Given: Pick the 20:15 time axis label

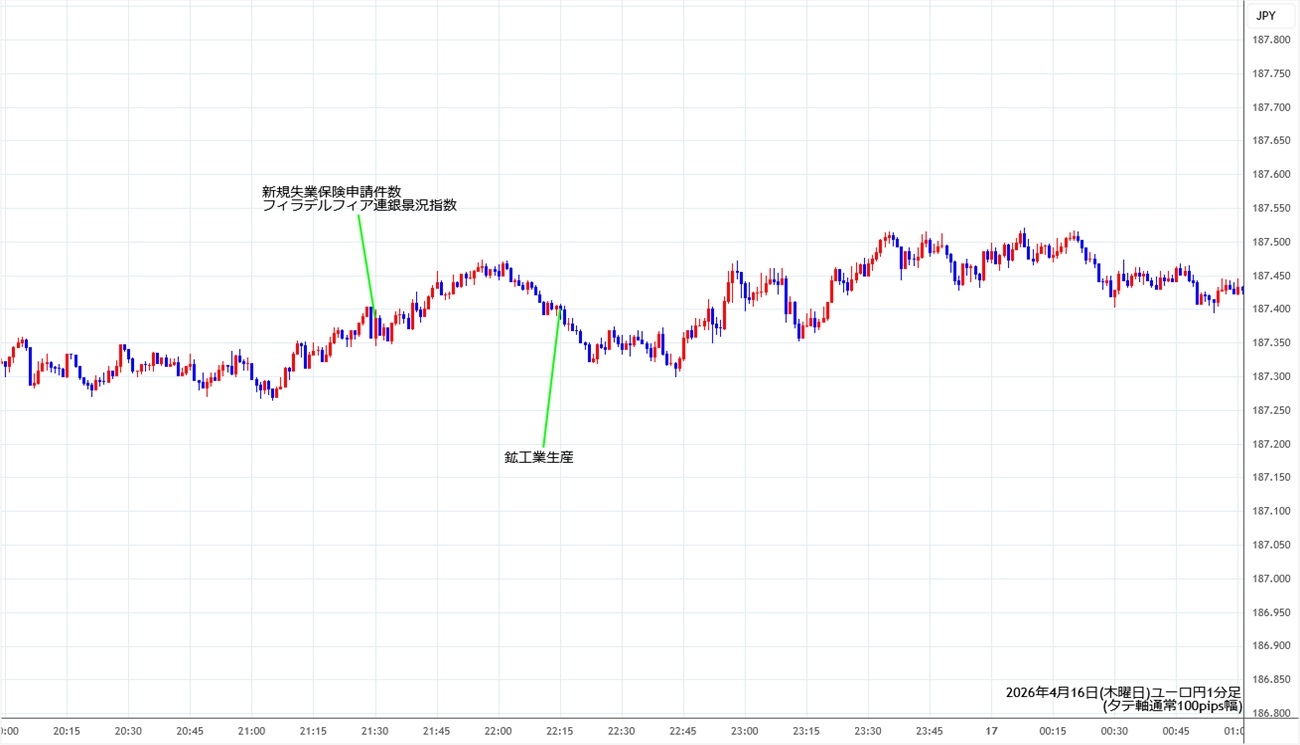Looking at the screenshot, I should (x=67, y=731).
